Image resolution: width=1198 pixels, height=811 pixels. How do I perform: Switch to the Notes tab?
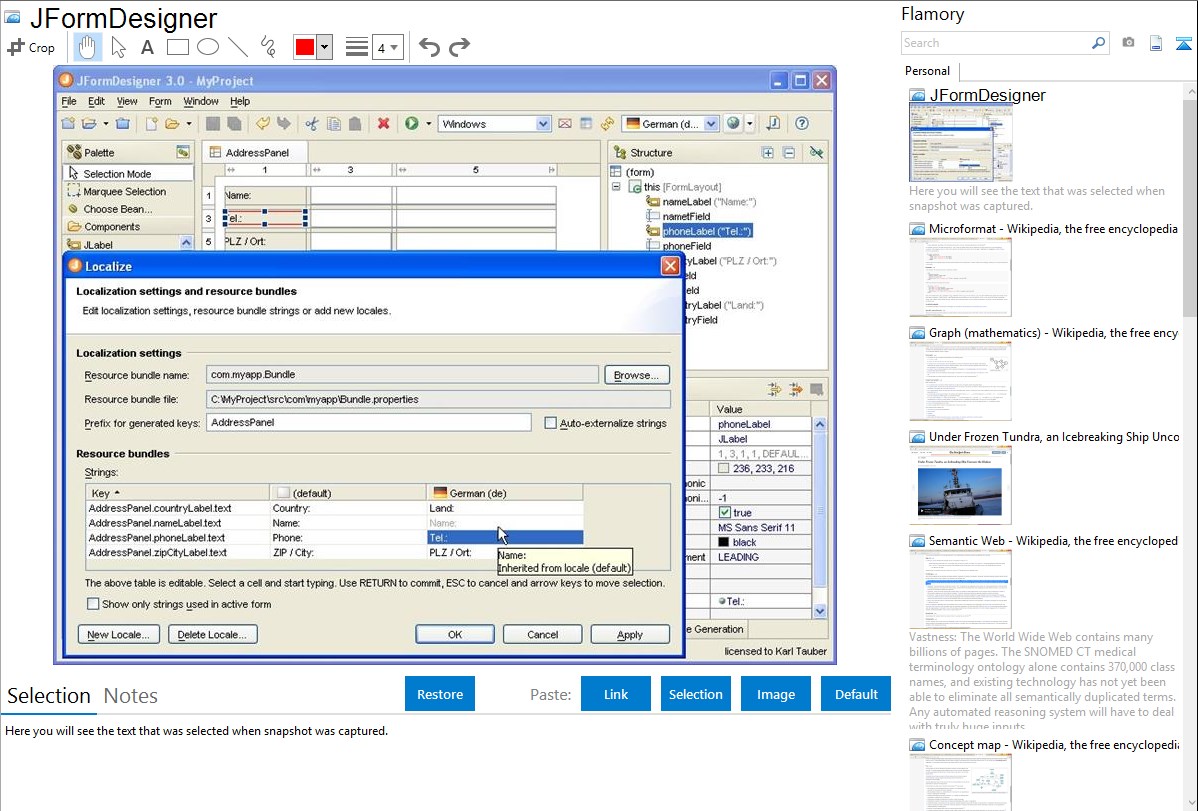pyautogui.click(x=131, y=696)
